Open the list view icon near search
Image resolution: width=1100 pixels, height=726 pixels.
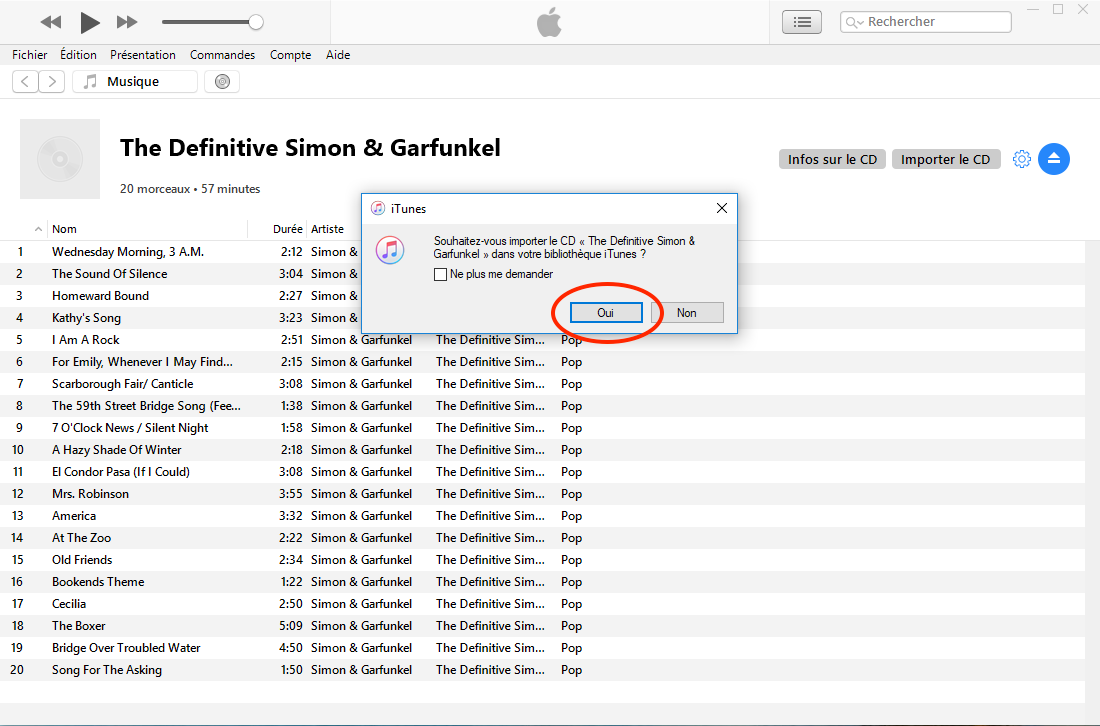pos(802,22)
